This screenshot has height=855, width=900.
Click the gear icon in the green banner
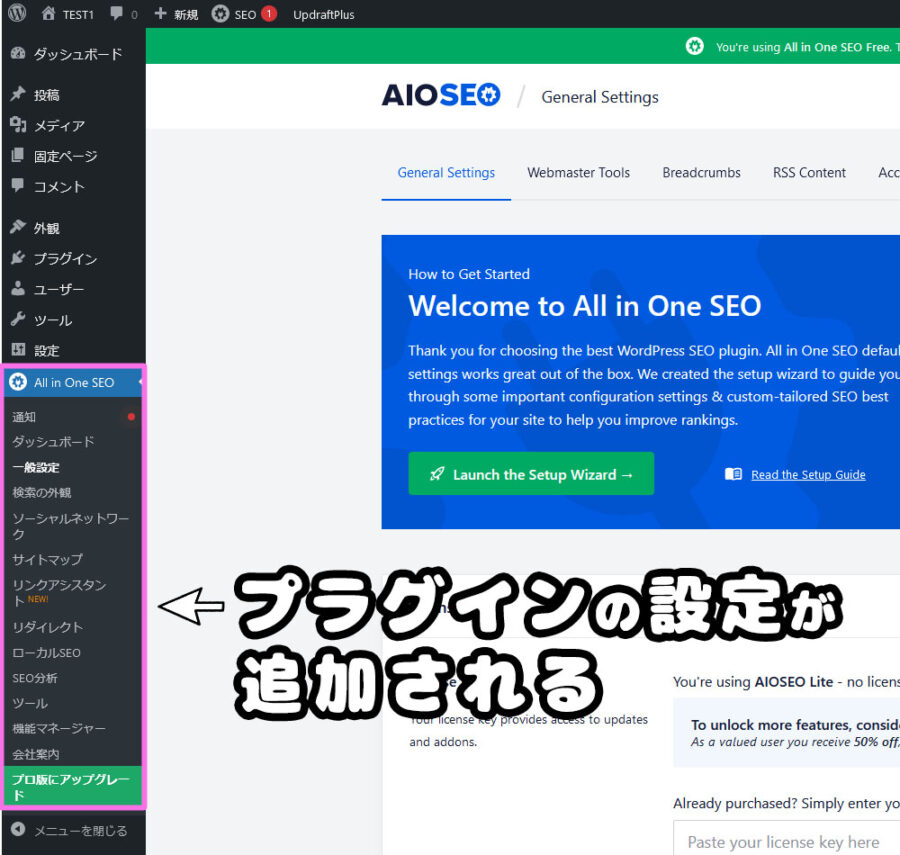coord(695,46)
